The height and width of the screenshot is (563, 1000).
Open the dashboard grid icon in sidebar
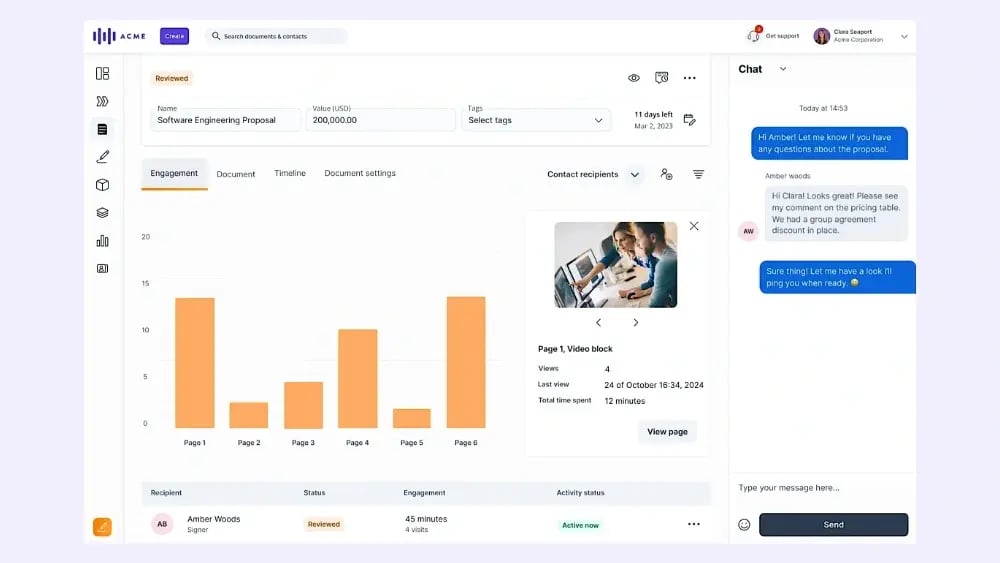[102, 73]
